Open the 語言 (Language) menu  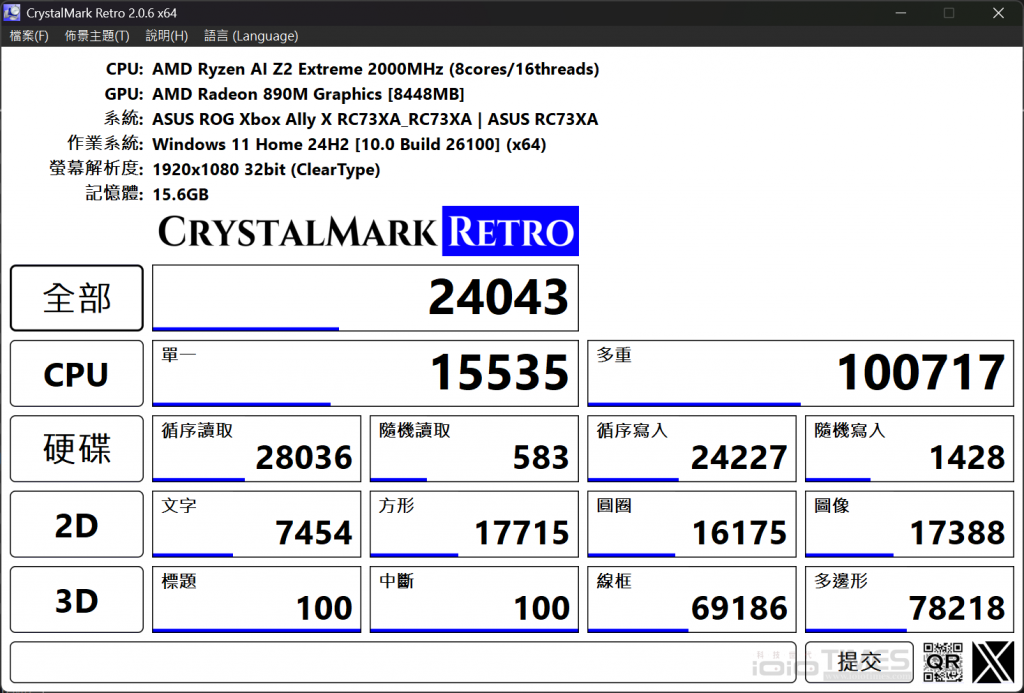(251, 36)
